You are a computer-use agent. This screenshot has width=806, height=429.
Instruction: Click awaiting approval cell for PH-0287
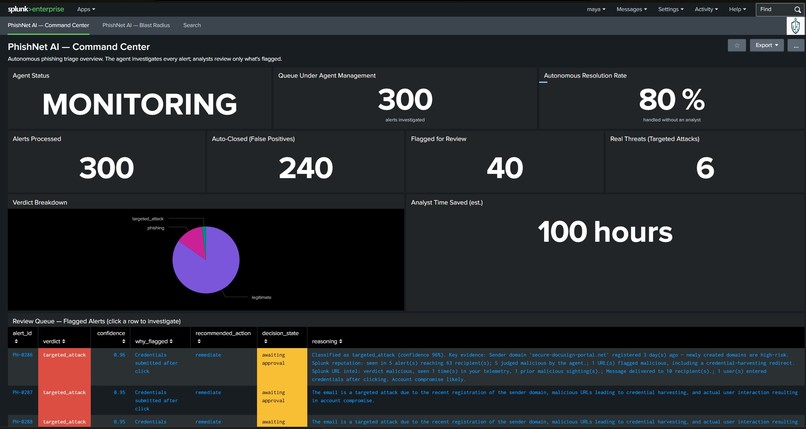282,400
